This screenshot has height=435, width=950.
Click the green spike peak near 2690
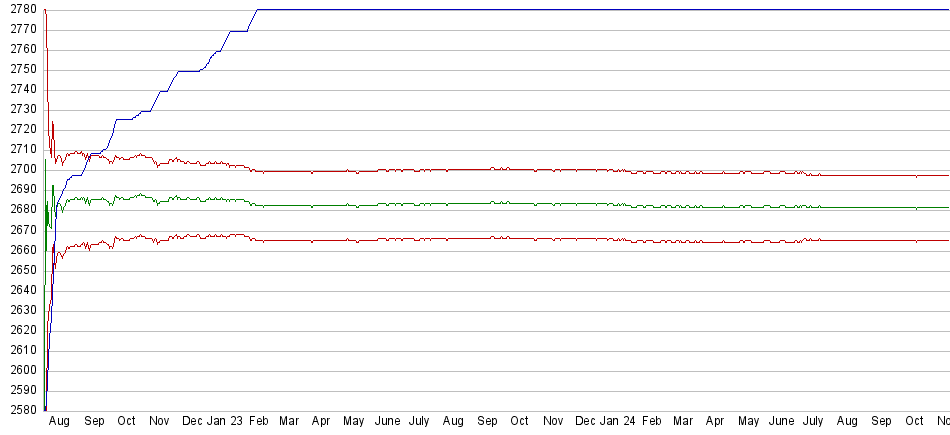(x=52, y=187)
